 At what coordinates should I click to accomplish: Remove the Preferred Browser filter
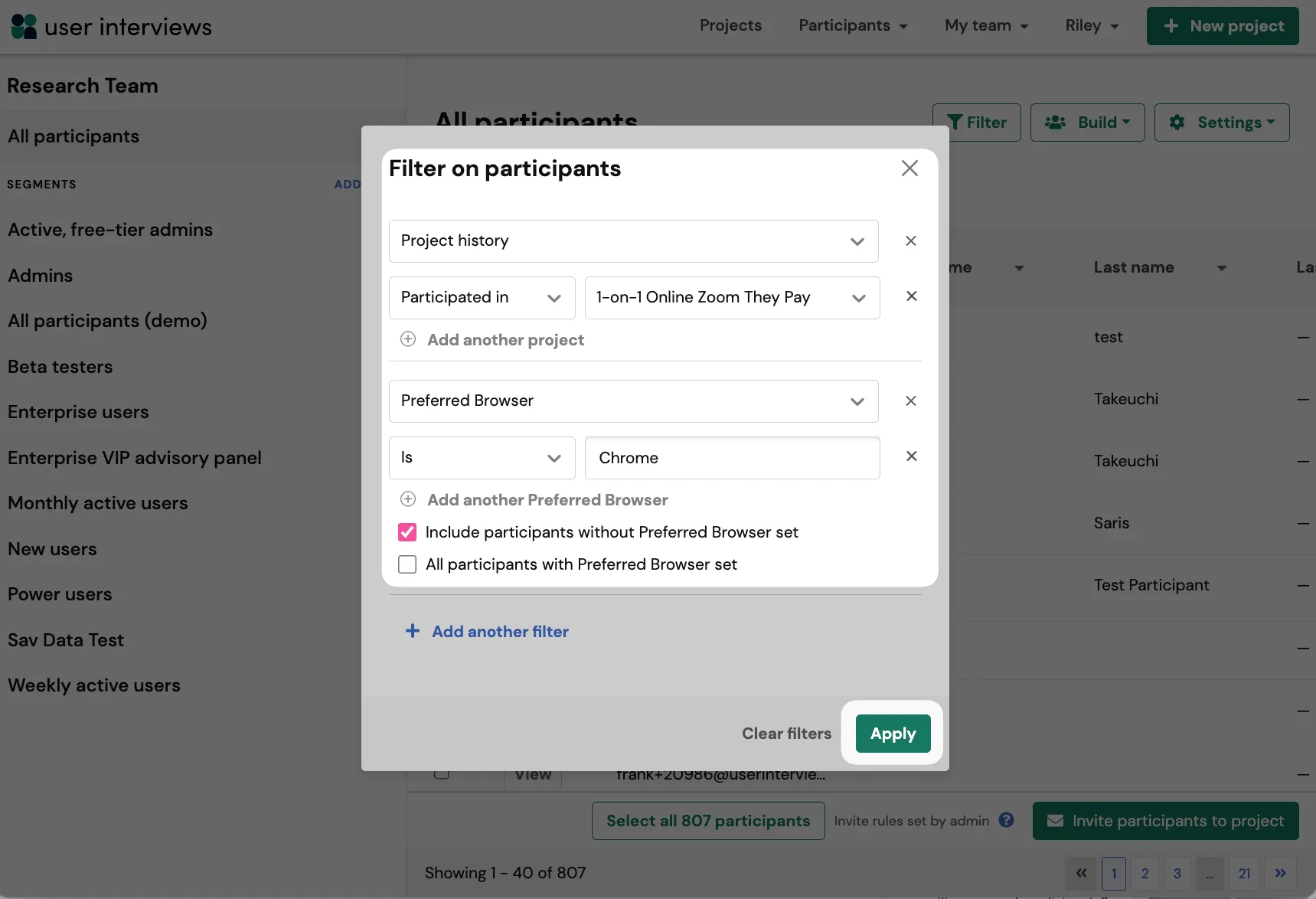click(911, 401)
